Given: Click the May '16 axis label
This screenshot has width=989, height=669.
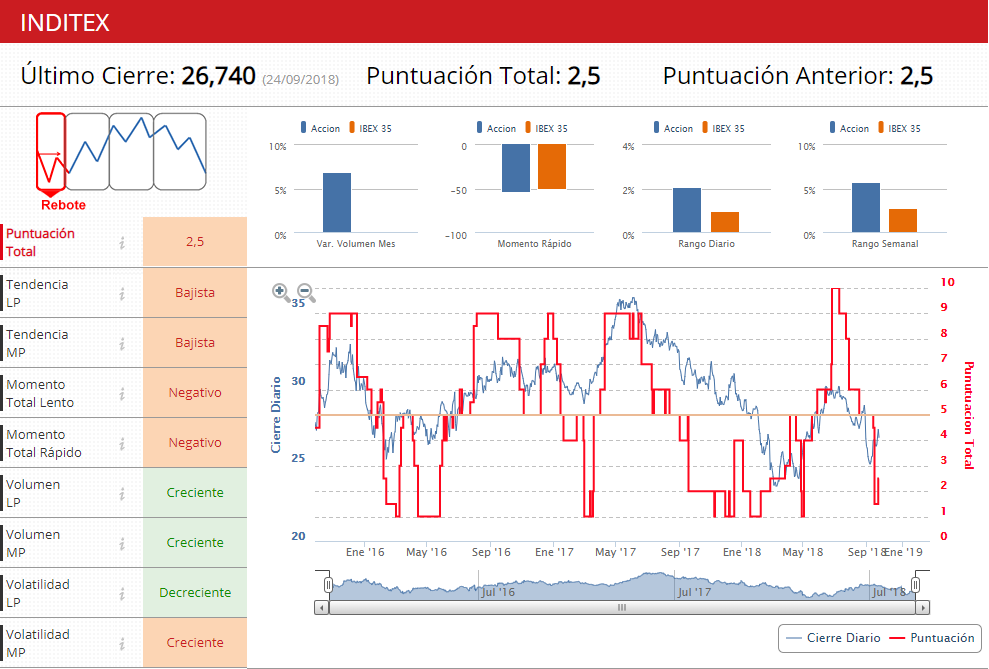Looking at the screenshot, I should tap(426, 552).
